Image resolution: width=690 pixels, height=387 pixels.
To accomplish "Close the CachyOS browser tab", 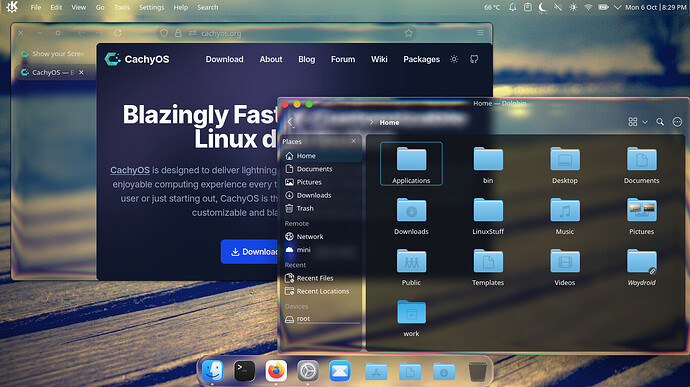I will coord(81,72).
